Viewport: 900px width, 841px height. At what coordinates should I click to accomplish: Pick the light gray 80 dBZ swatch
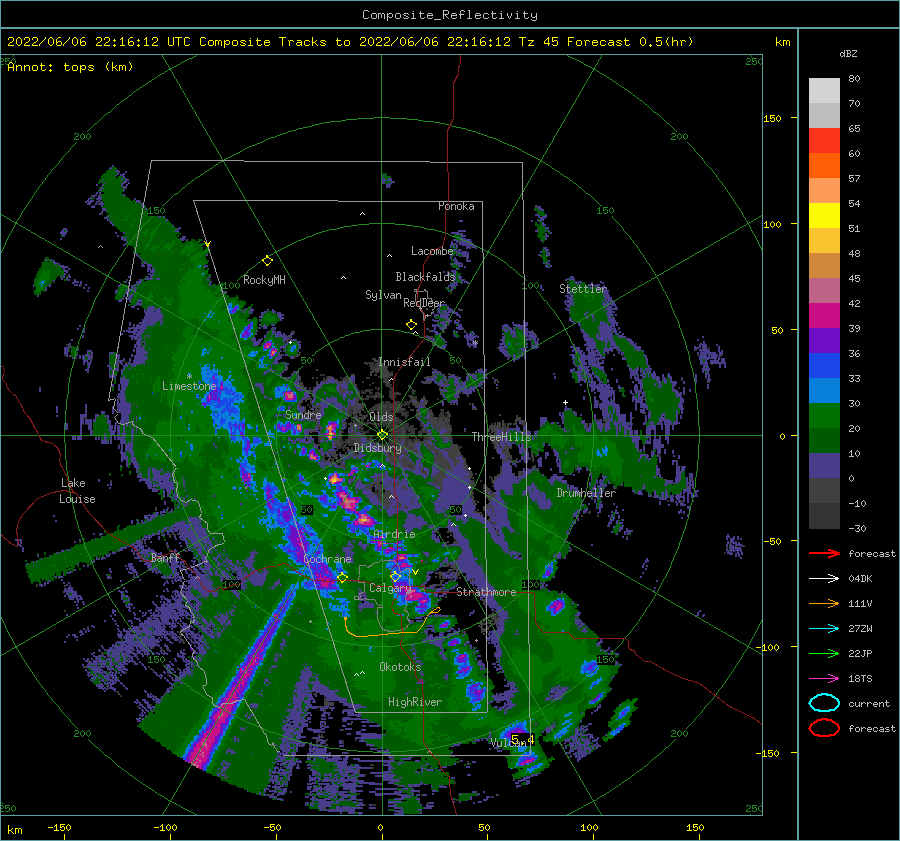824,90
